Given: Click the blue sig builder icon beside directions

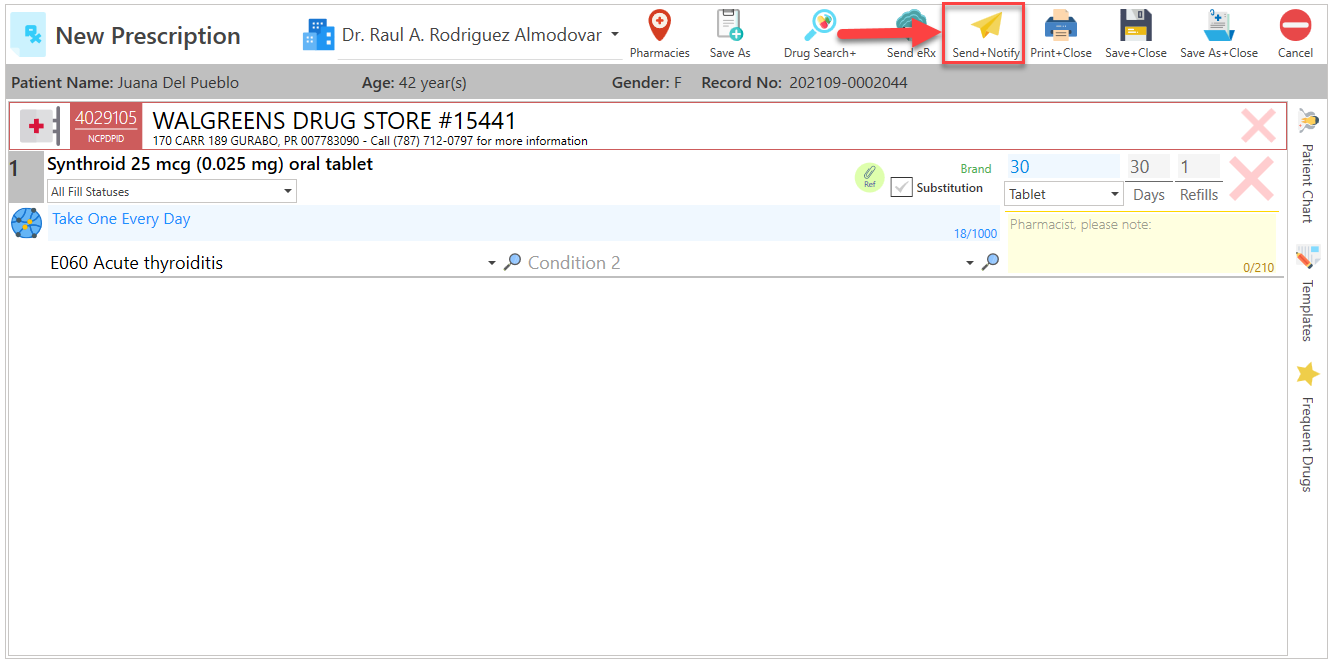Looking at the screenshot, I should point(26,222).
